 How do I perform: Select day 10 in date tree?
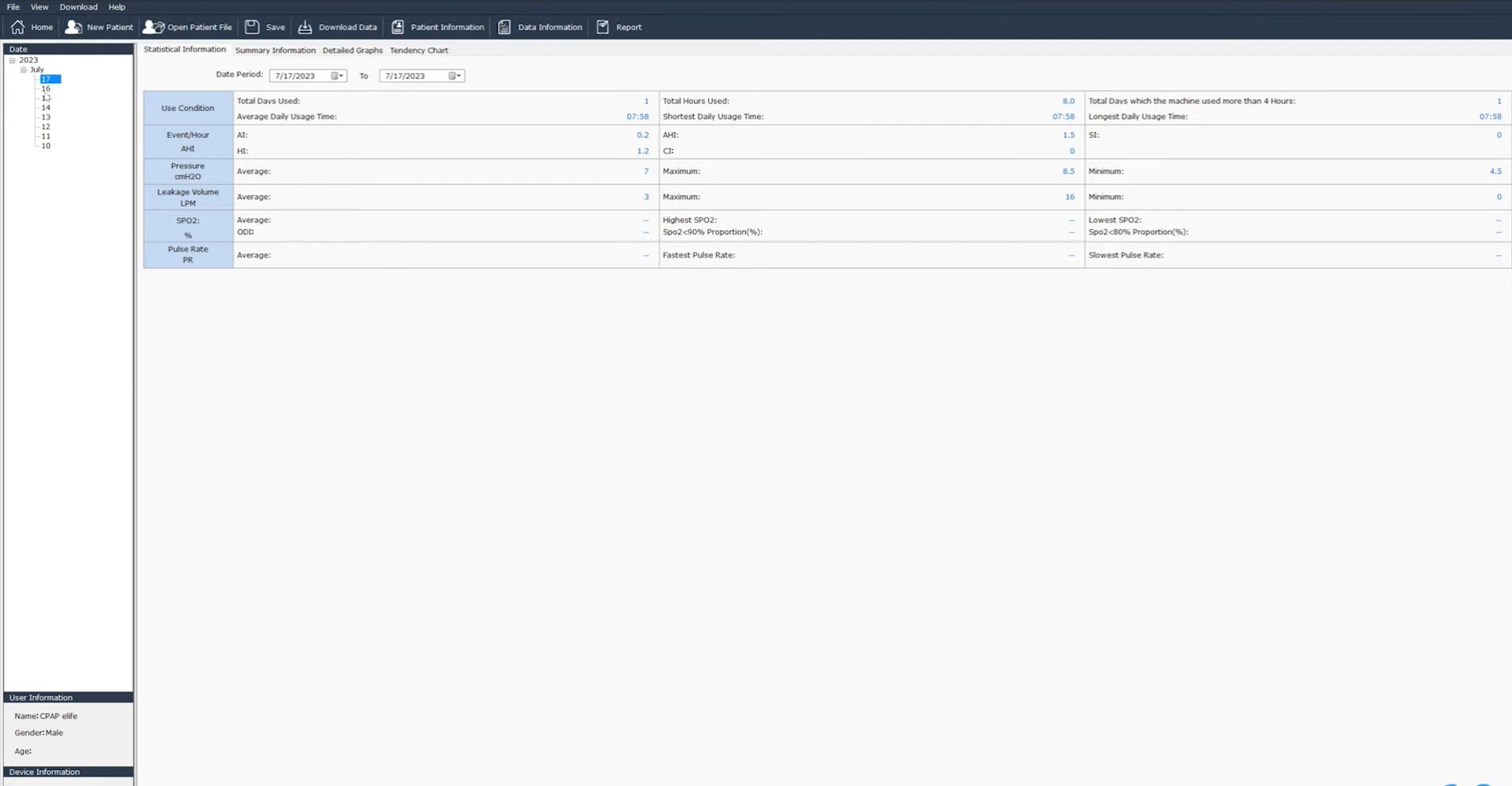[46, 146]
